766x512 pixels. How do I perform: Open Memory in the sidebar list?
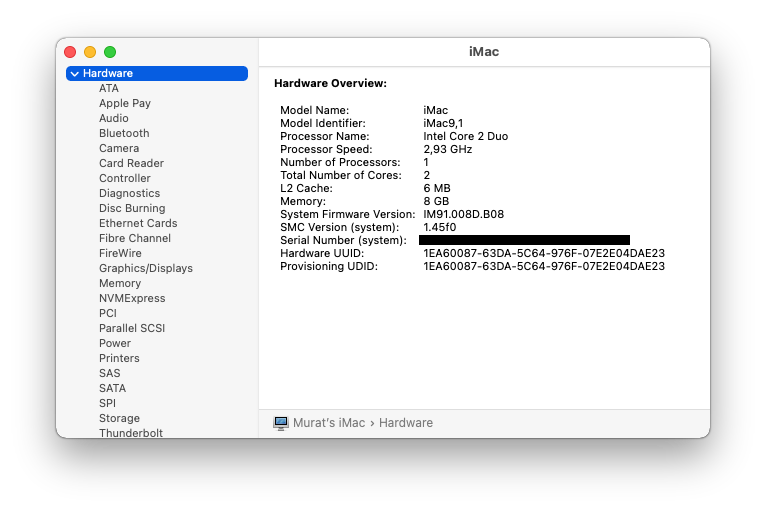(120, 283)
